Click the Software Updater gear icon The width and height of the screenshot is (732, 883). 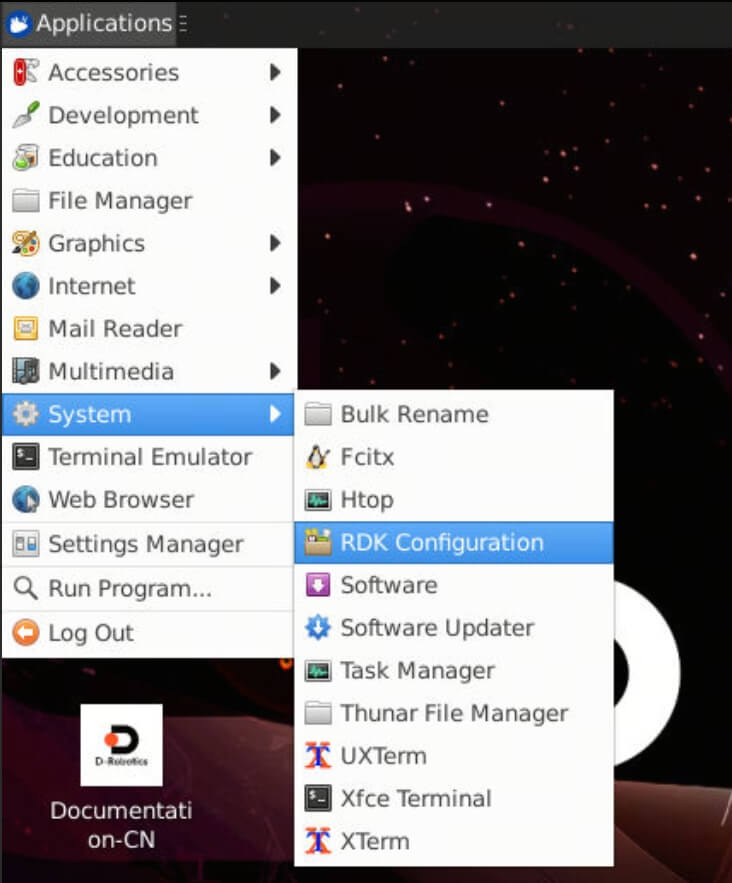point(317,628)
